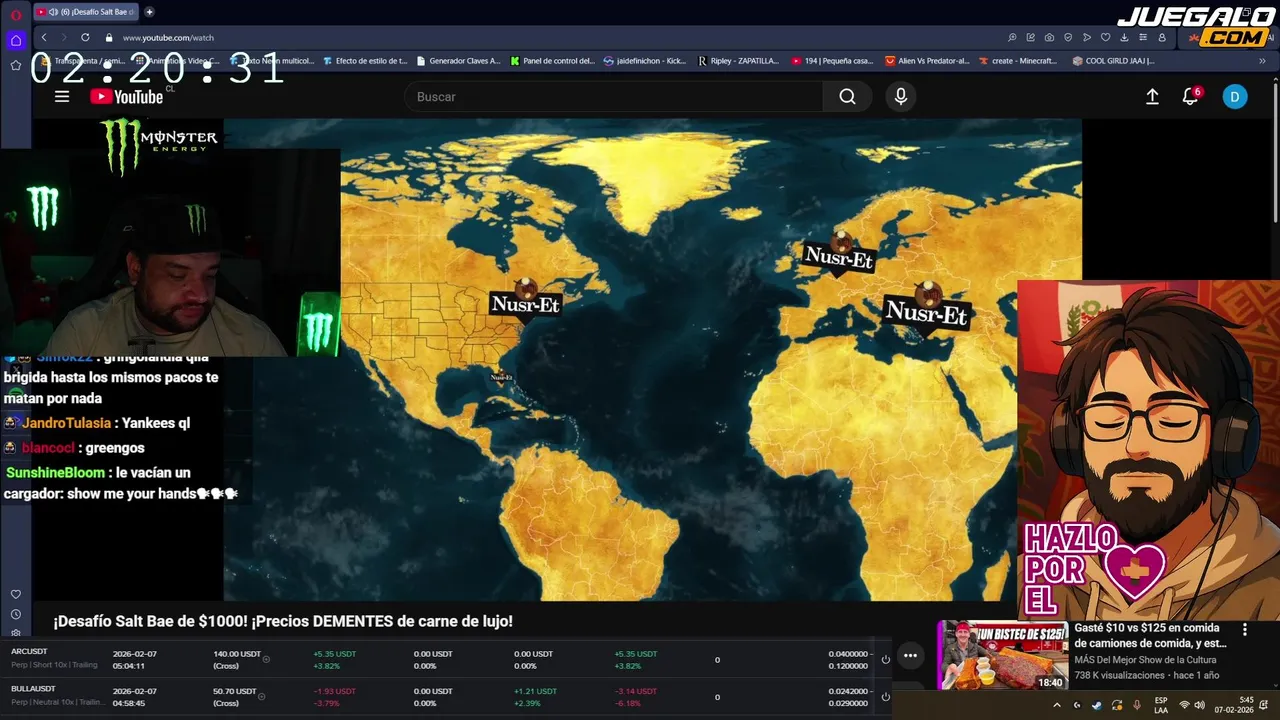
Task: Start voice search with microphone icon
Action: click(x=901, y=97)
